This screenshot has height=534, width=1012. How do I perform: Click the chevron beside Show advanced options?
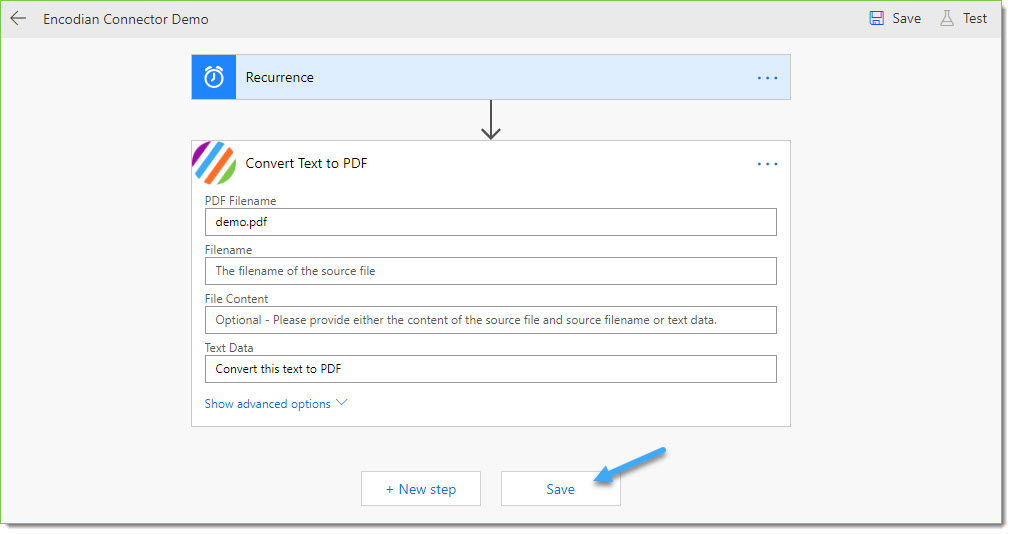341,402
